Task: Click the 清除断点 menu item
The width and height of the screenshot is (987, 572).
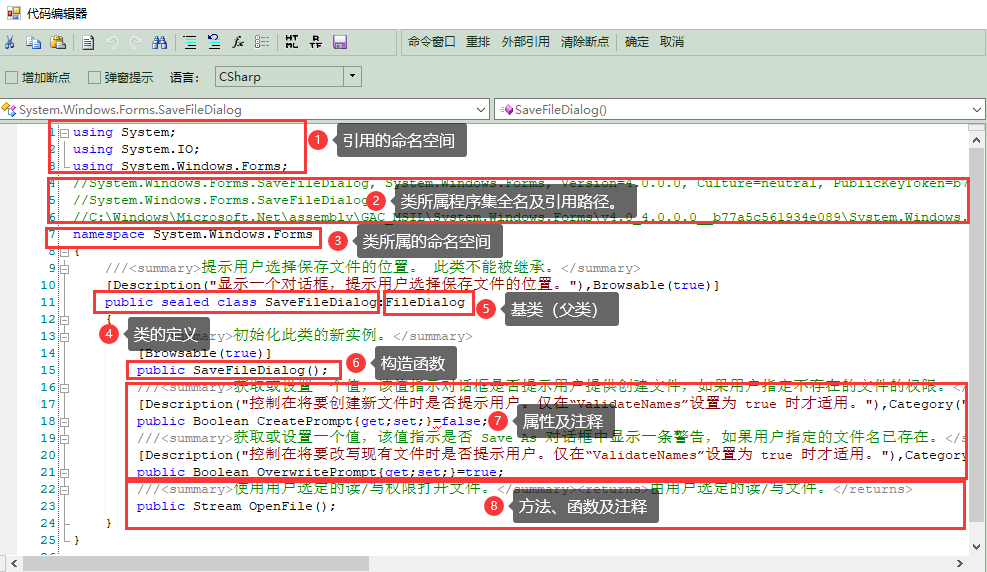Action: point(585,42)
